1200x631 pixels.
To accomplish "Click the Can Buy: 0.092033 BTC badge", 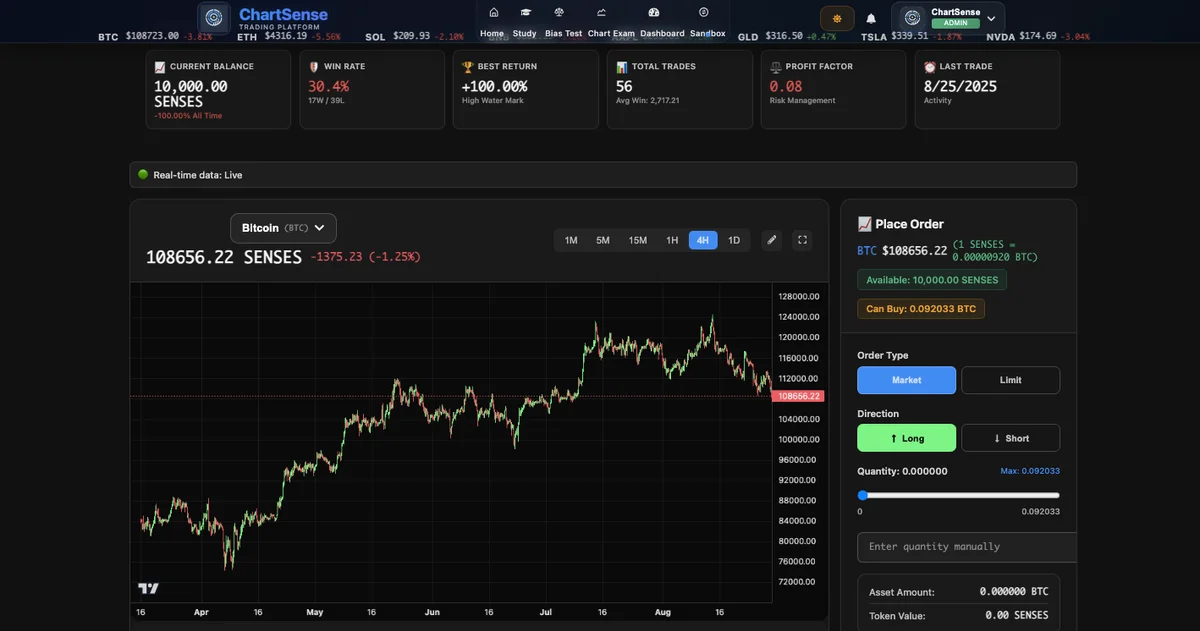I will [921, 309].
